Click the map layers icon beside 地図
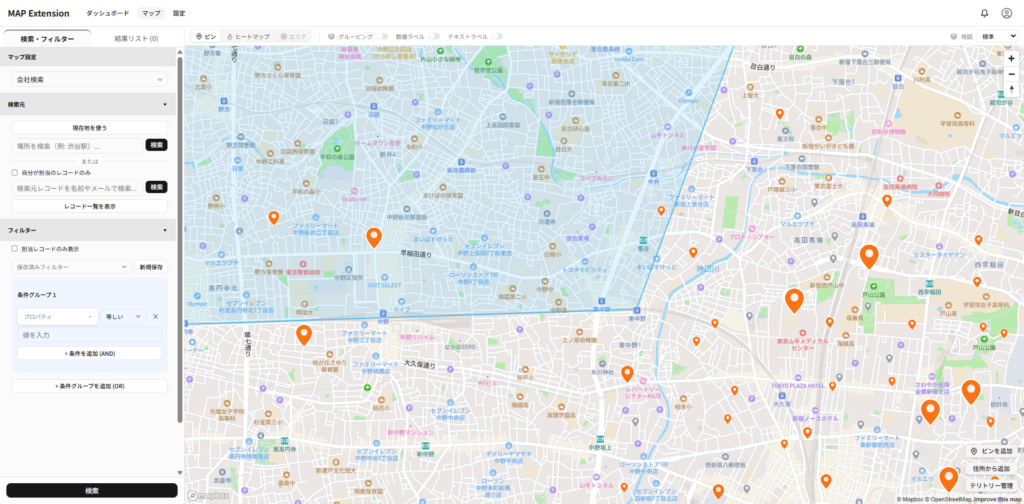 click(x=954, y=37)
